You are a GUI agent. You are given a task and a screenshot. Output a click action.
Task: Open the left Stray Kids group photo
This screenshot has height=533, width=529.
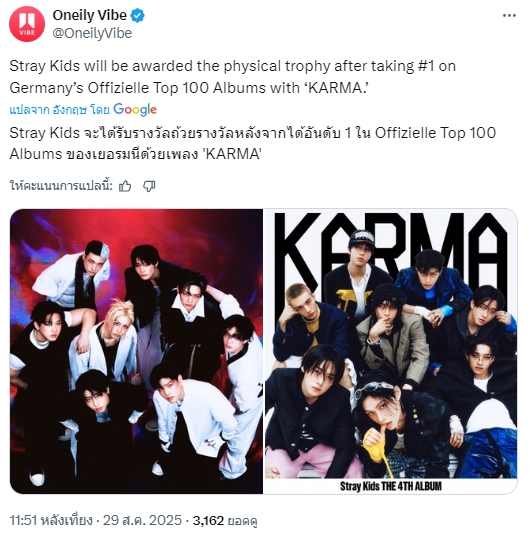point(136,351)
